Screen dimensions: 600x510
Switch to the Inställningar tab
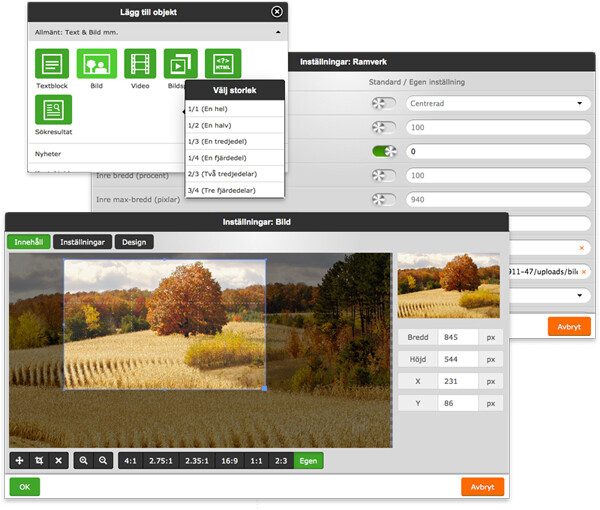click(82, 242)
